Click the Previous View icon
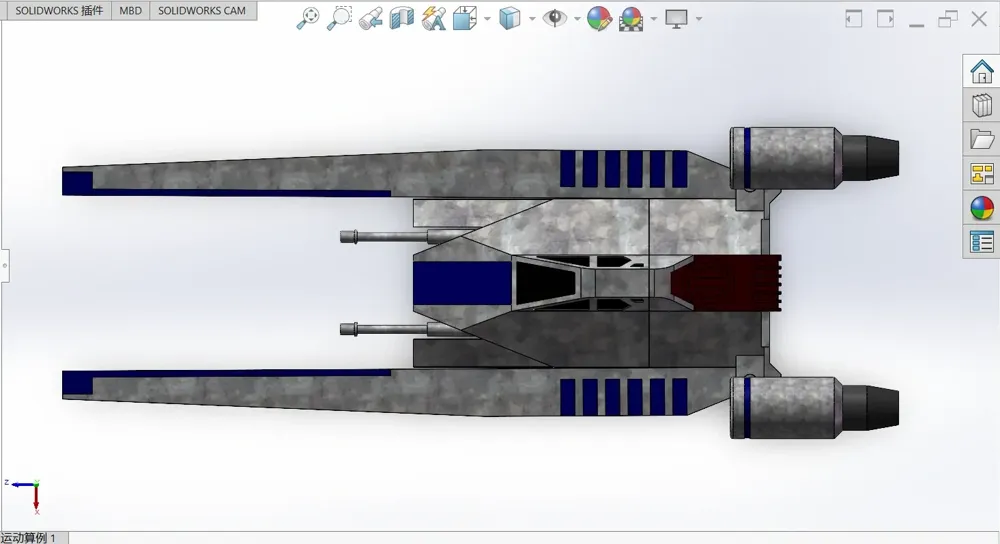The image size is (1000, 544). [x=371, y=18]
